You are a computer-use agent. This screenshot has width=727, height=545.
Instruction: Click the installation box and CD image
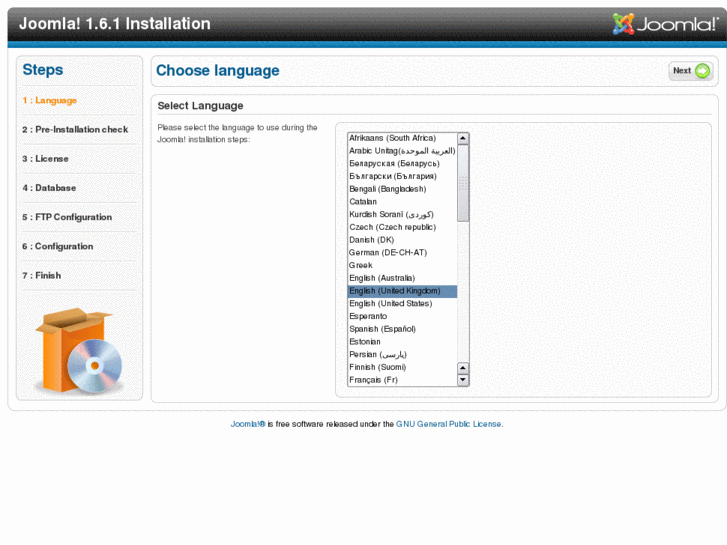tap(79, 351)
